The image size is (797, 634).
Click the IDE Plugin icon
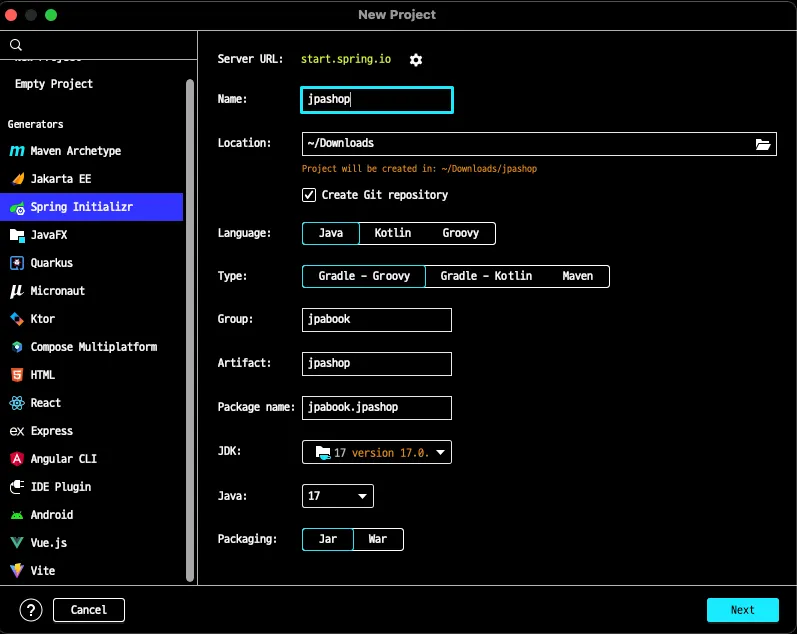17,487
